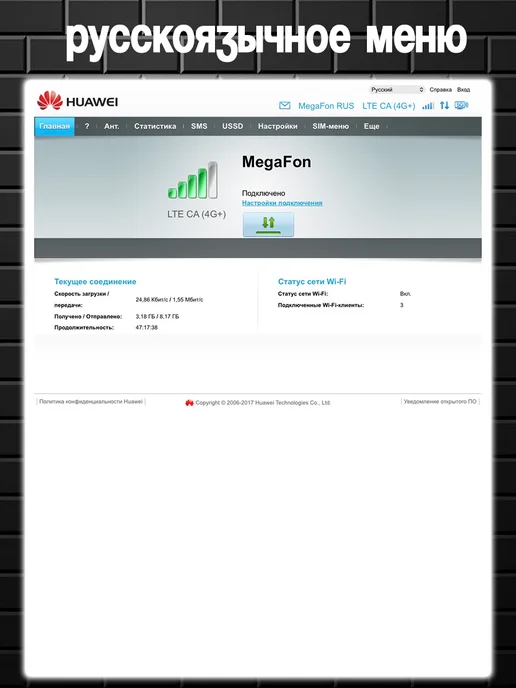Click the Huawei logo
Viewport: 516px width, 688px height.
pyautogui.click(x=77, y=101)
